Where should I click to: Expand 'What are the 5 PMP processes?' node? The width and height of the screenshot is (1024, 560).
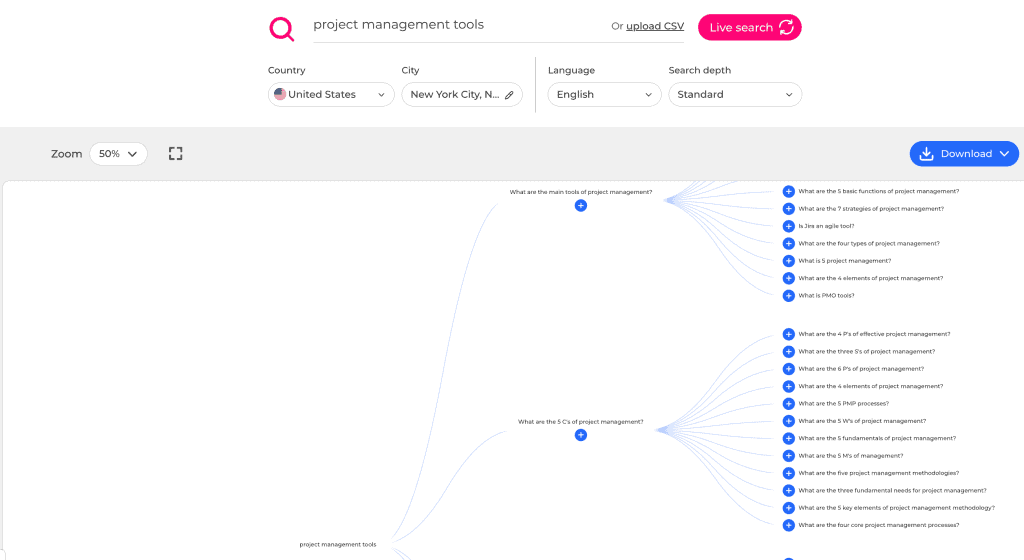tap(788, 404)
